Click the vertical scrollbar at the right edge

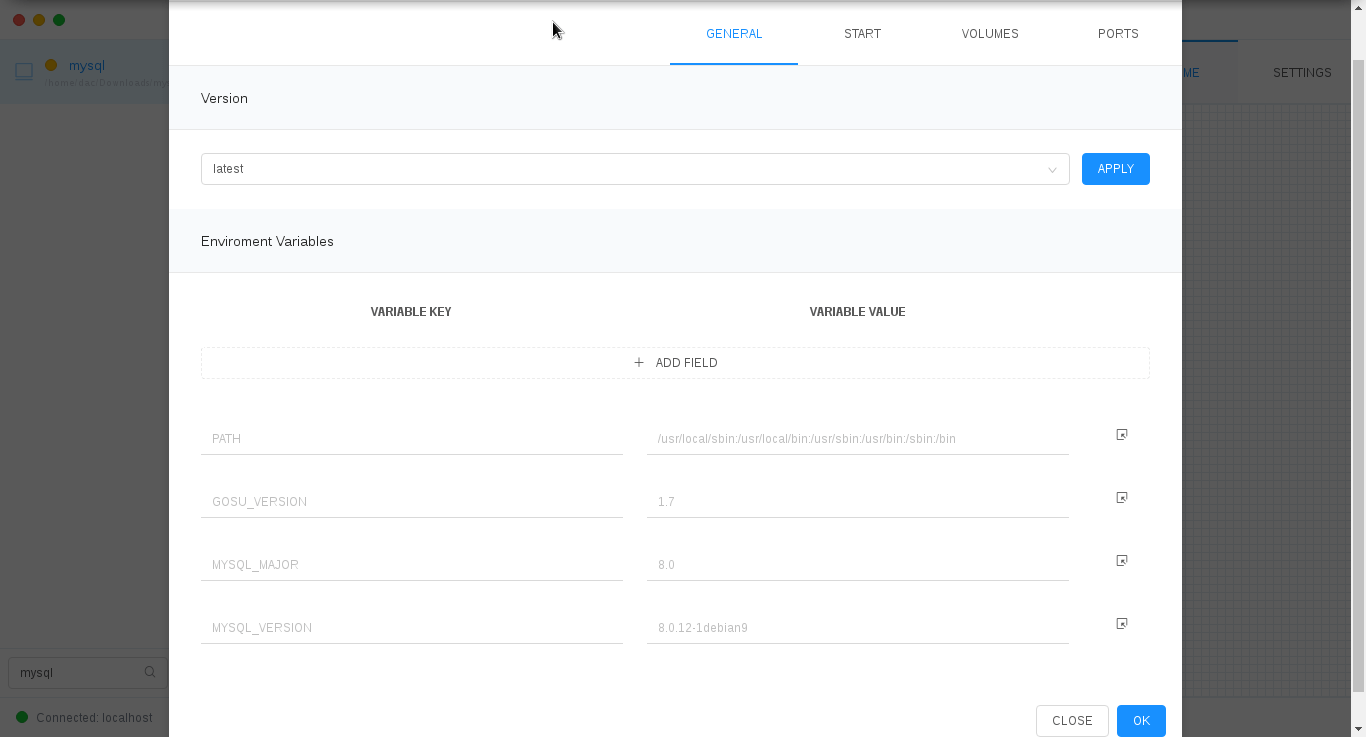pos(1358,375)
